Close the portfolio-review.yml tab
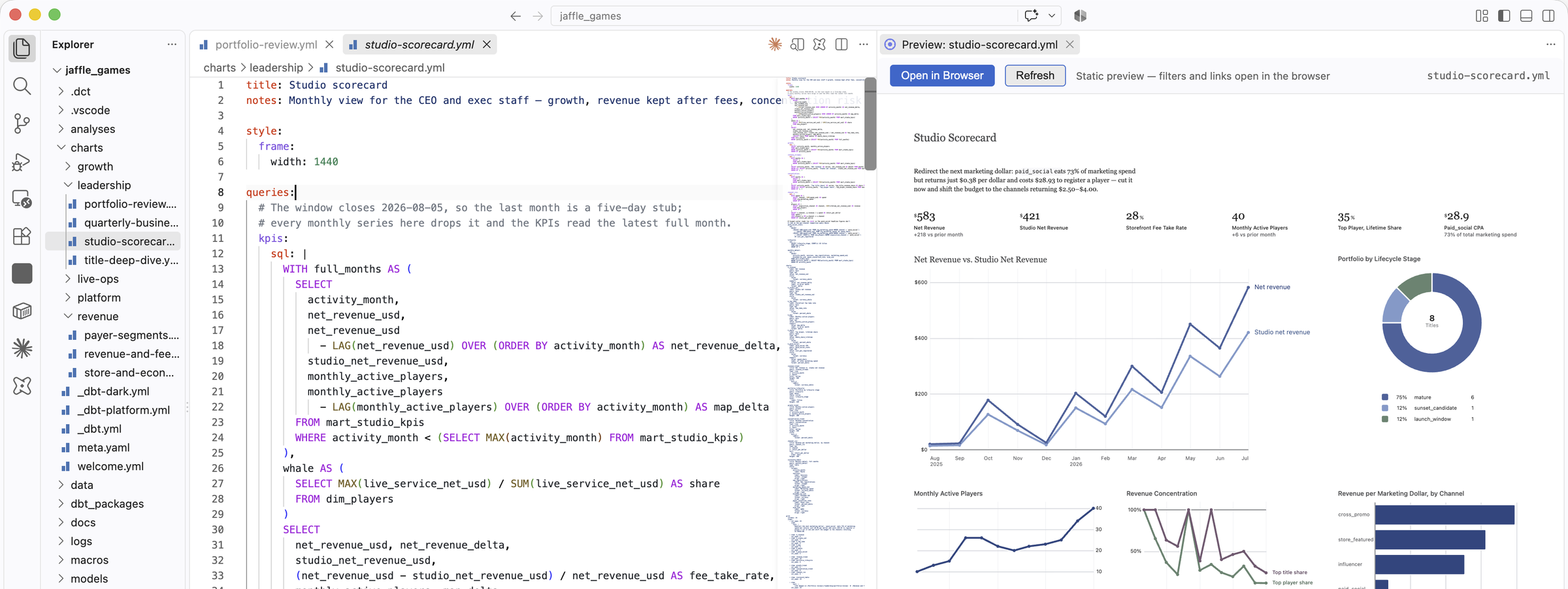Viewport: 1568px width, 589px height. tap(329, 44)
